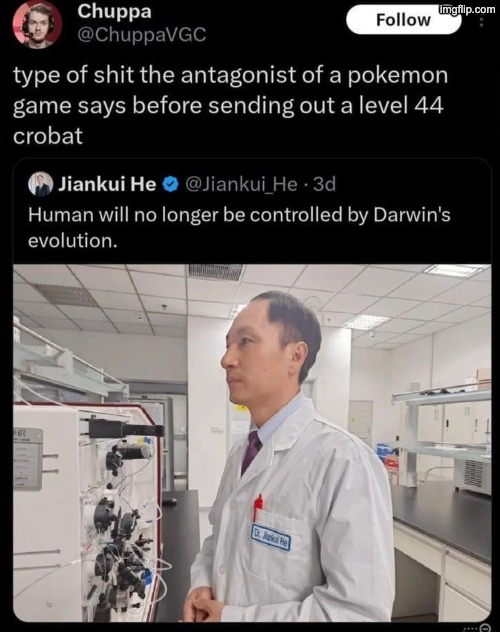500x632 pixels.
Task: Open the @Jiankui_He handle
Action: pyautogui.click(x=241, y=184)
